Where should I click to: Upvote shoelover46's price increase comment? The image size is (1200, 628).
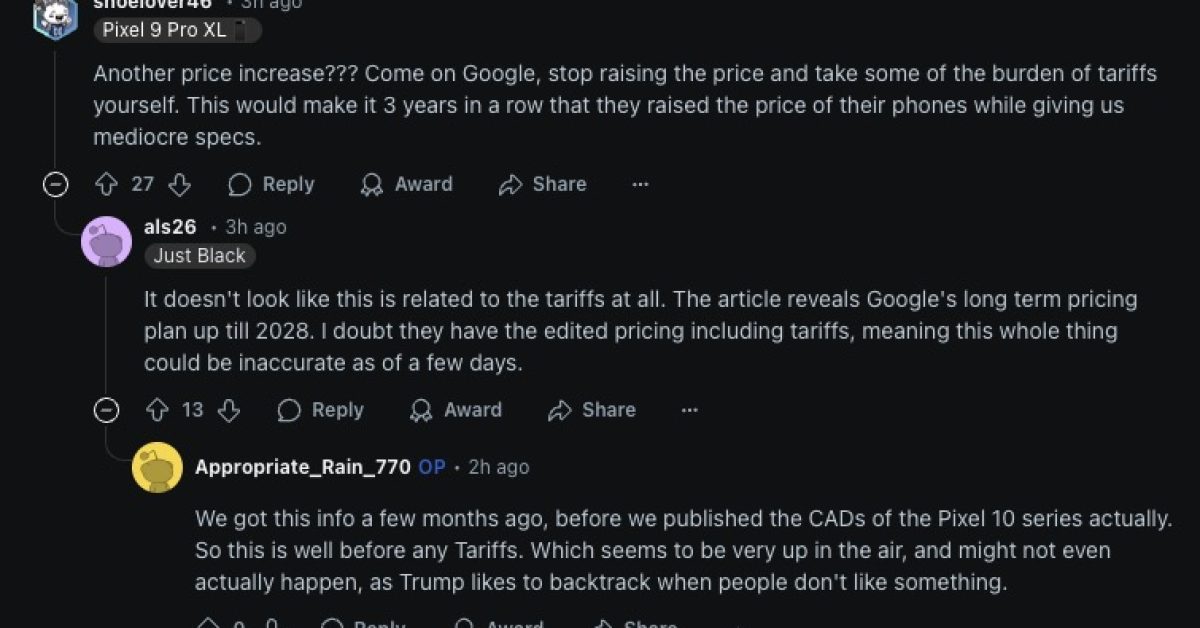[106, 184]
